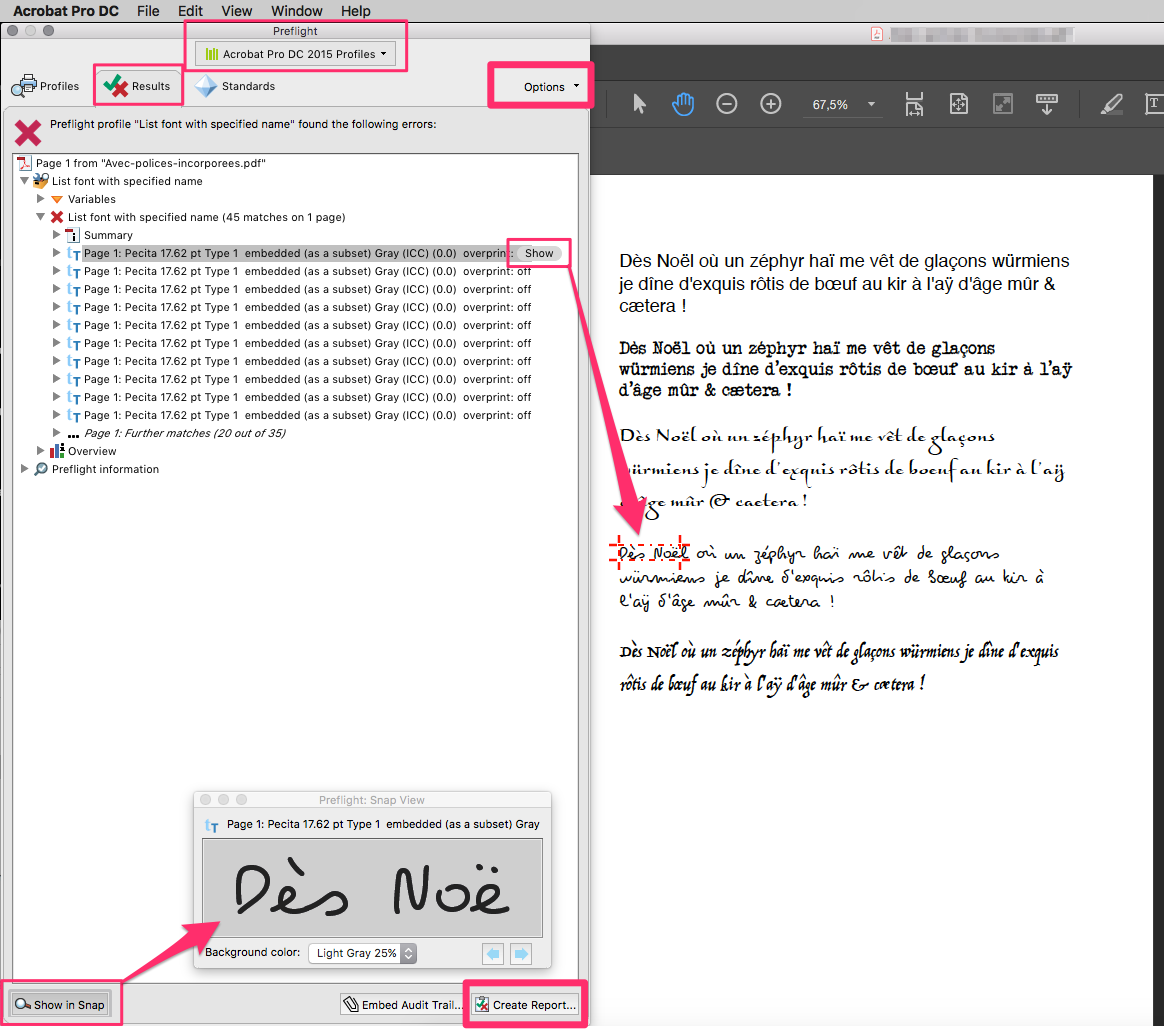Click the full screen mode icon
Screen dimensions: 1164x1029
pos(1002,103)
